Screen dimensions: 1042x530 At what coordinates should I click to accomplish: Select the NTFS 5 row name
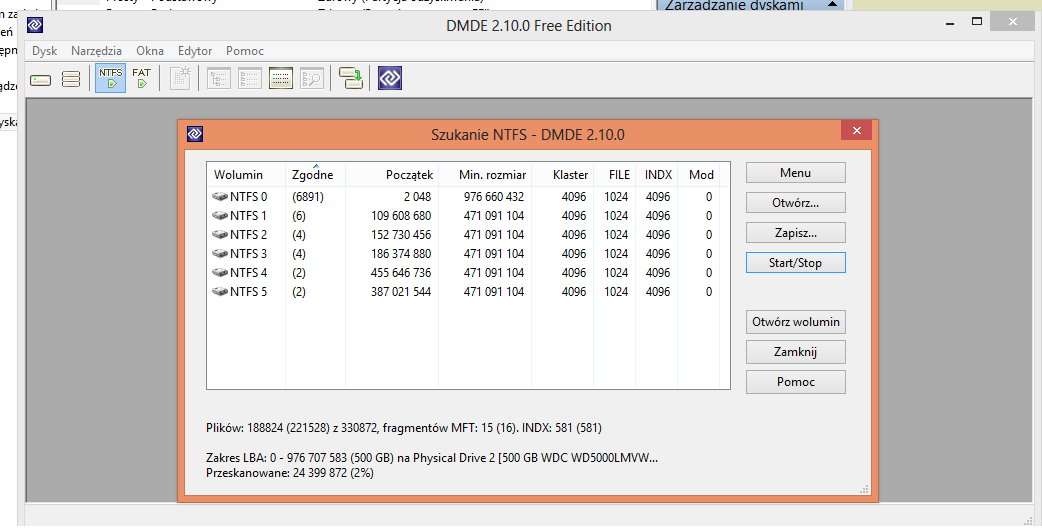click(x=249, y=292)
